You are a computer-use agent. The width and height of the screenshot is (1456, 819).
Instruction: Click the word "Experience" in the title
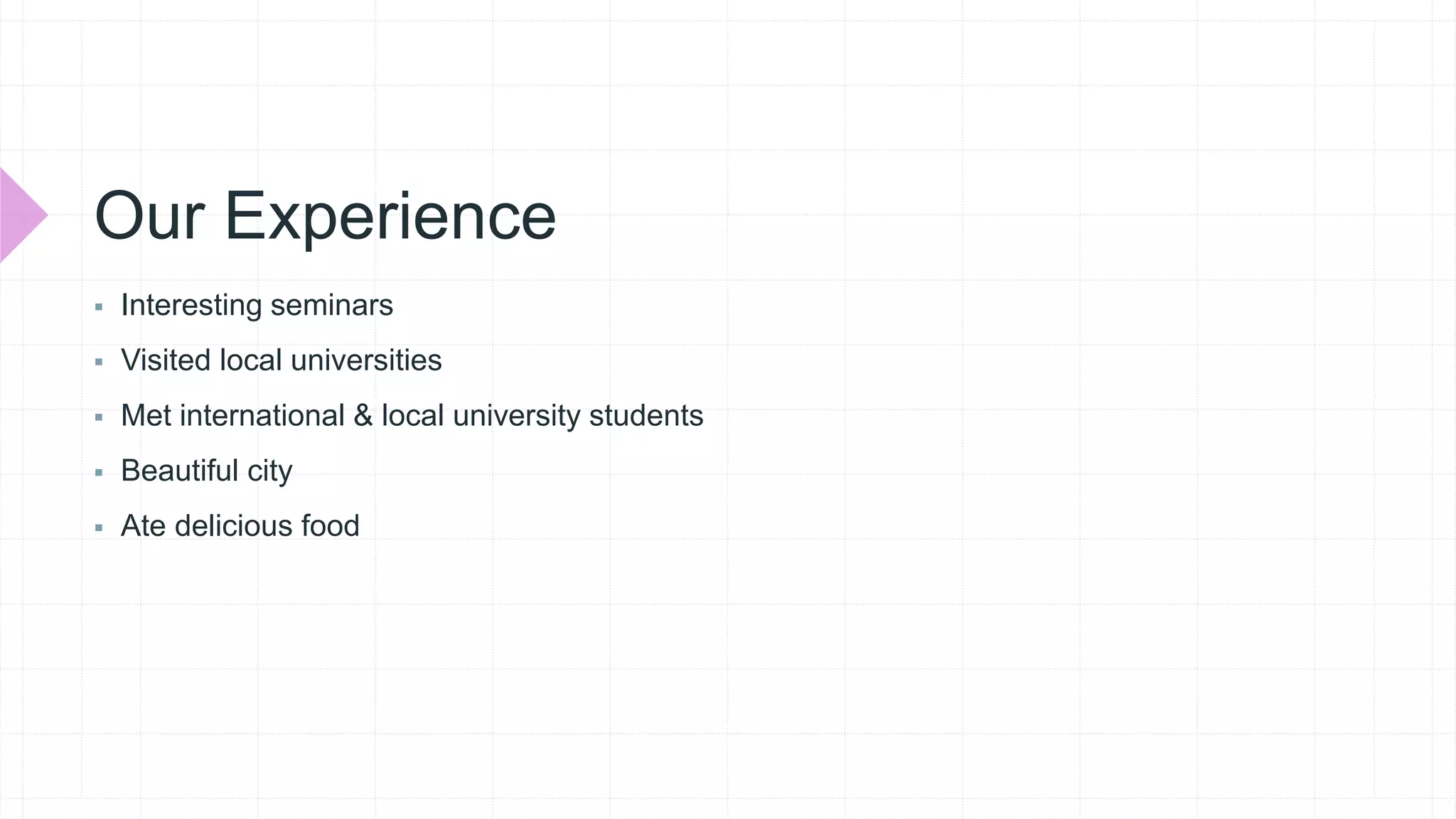pyautogui.click(x=390, y=216)
